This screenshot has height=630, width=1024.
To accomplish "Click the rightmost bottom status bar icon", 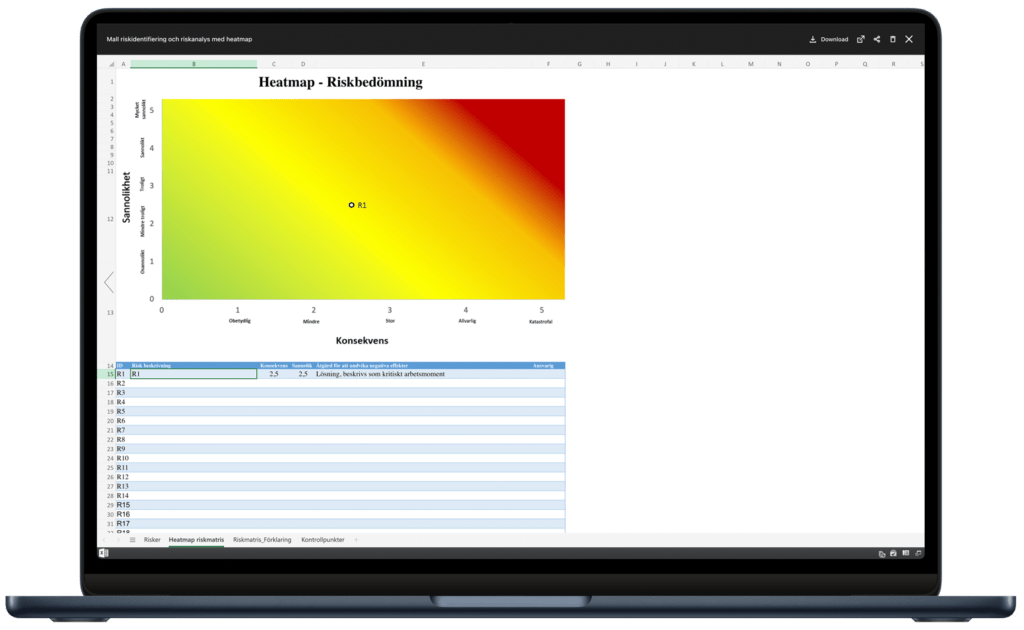I will click(x=916, y=553).
